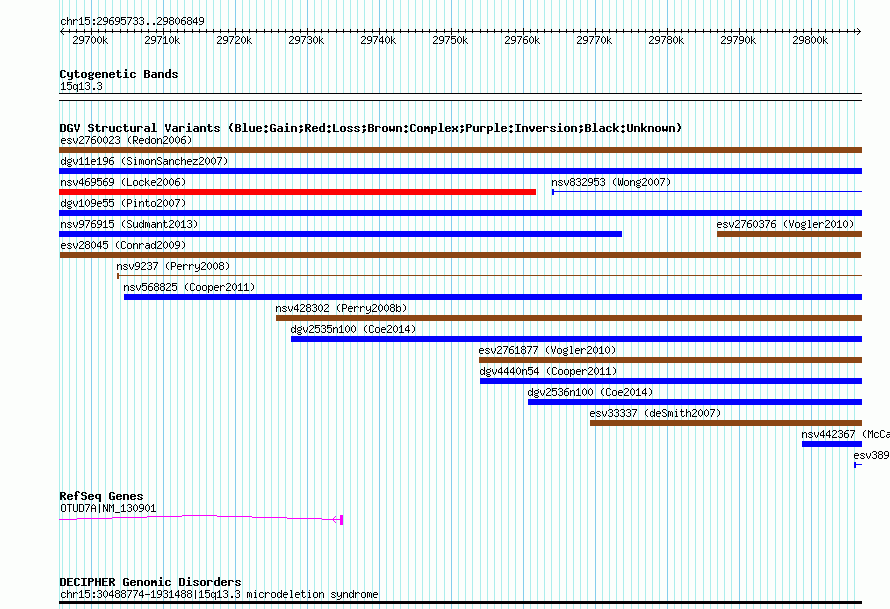Click the blue dgv11e196 gain bar

tap(460, 171)
